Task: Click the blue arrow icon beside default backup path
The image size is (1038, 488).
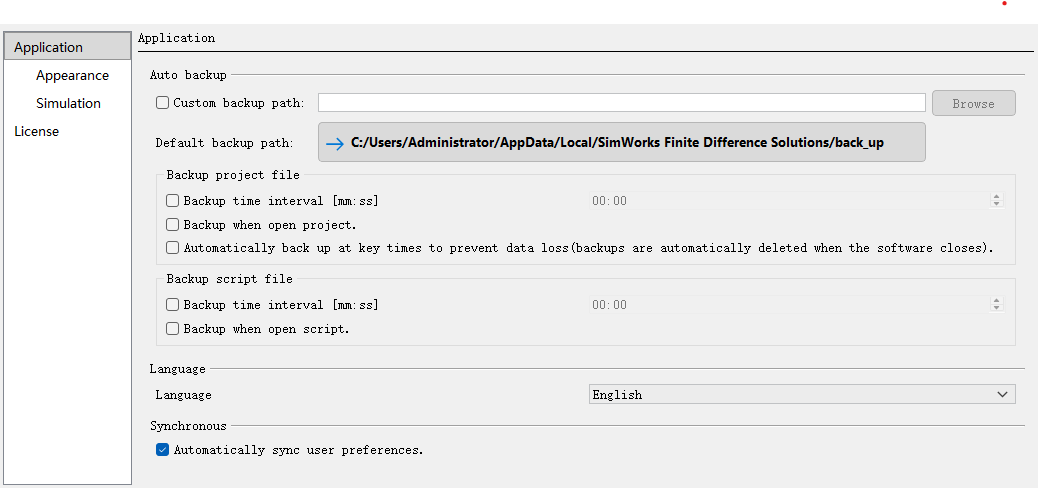Action: pos(334,143)
